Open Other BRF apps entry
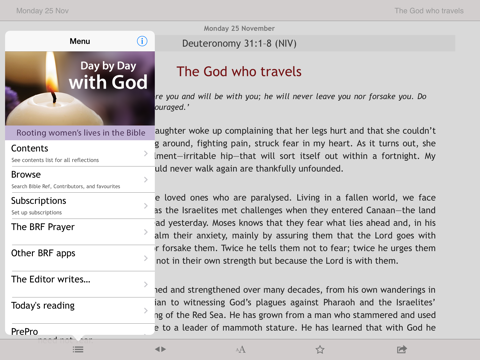 [x=80, y=258]
